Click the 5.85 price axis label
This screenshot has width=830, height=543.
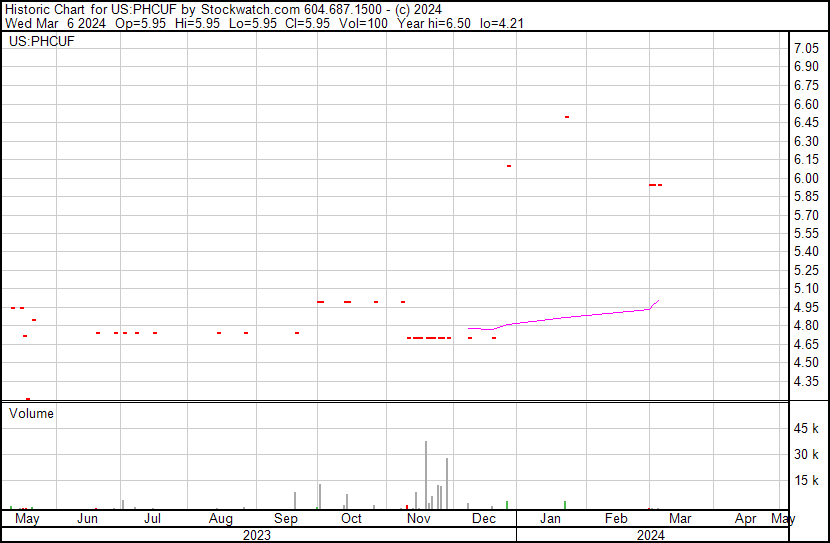tap(806, 196)
